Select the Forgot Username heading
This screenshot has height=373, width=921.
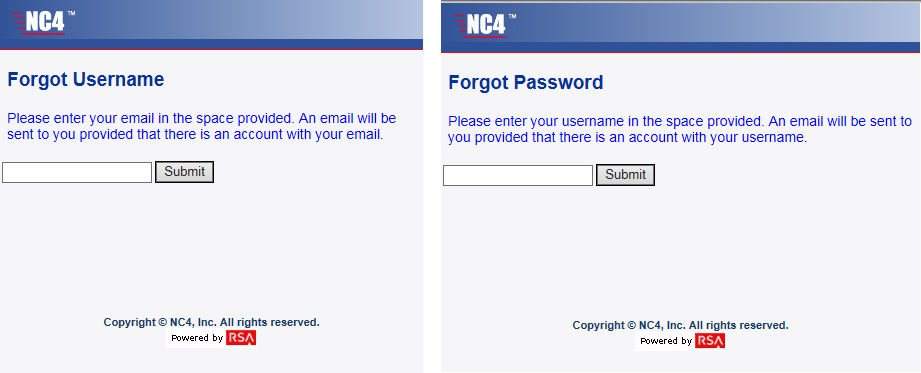(86, 79)
